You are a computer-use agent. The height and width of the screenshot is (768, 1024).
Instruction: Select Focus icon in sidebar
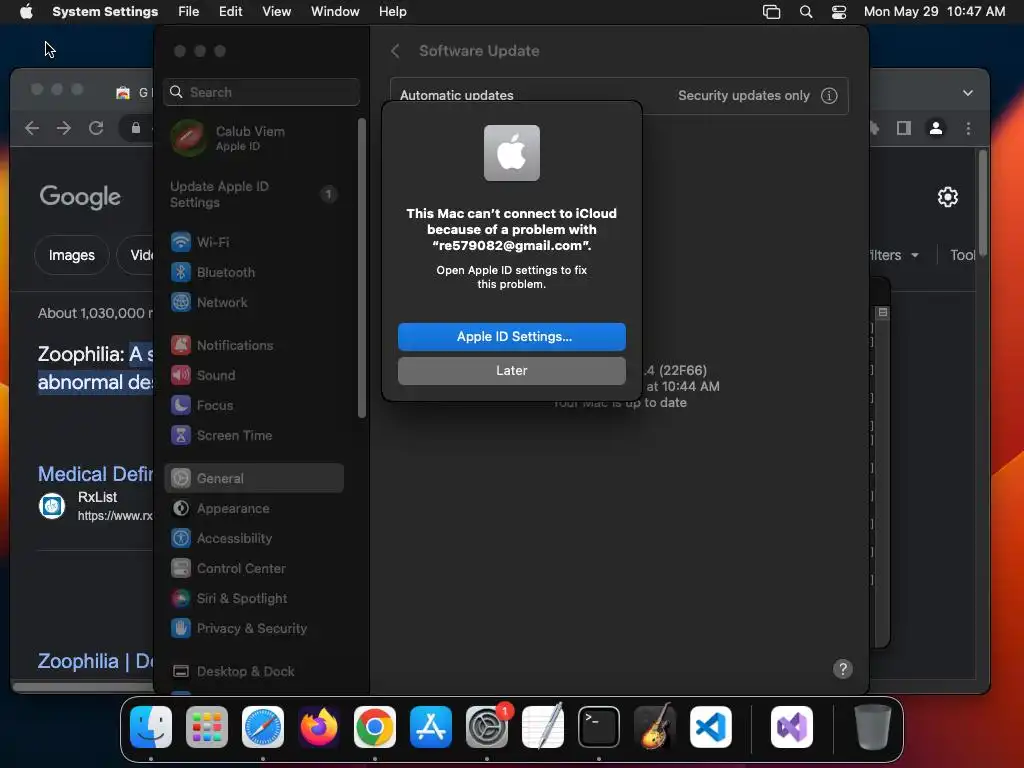coord(181,405)
